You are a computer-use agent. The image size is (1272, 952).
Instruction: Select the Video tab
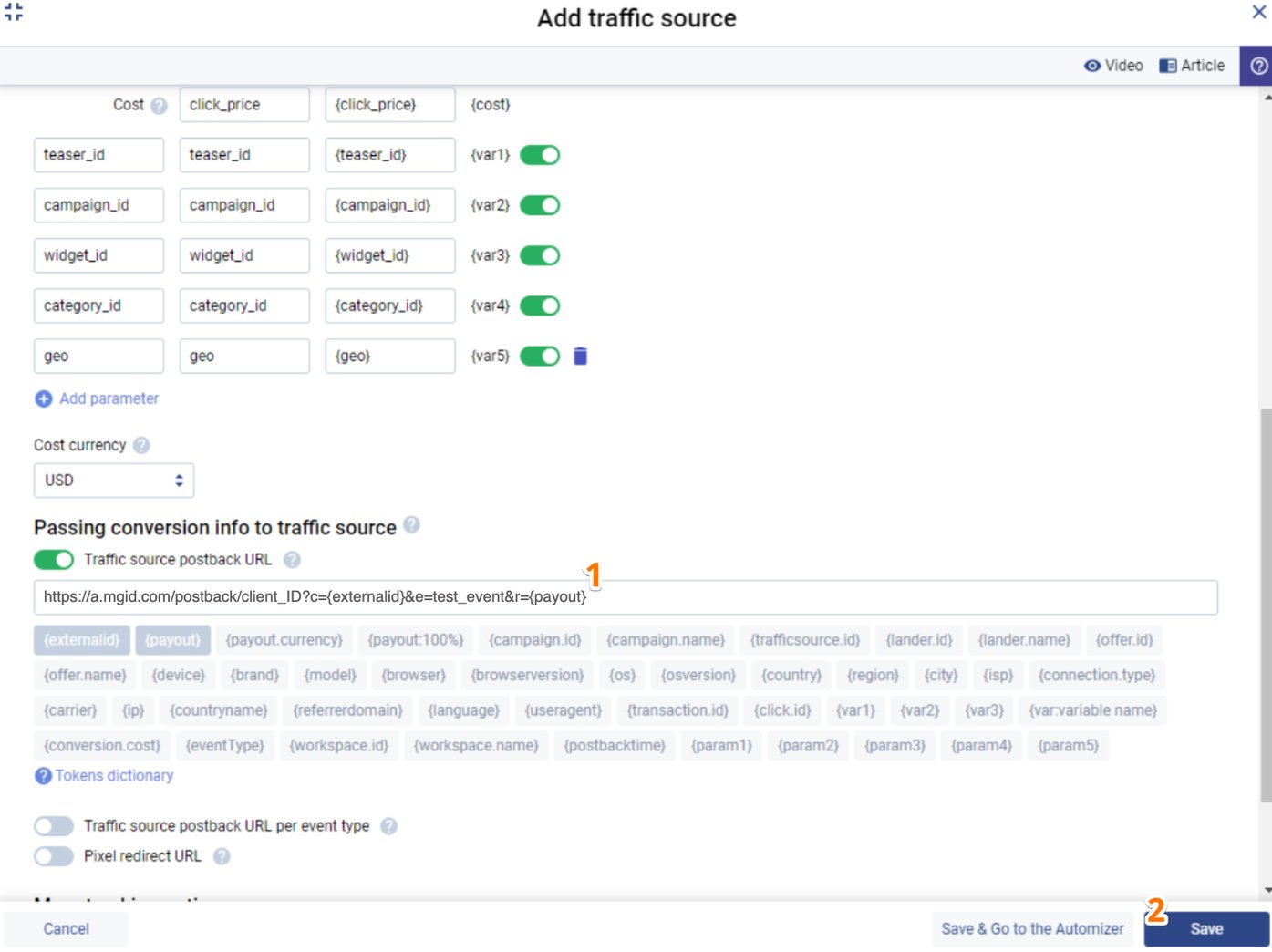pos(1114,65)
